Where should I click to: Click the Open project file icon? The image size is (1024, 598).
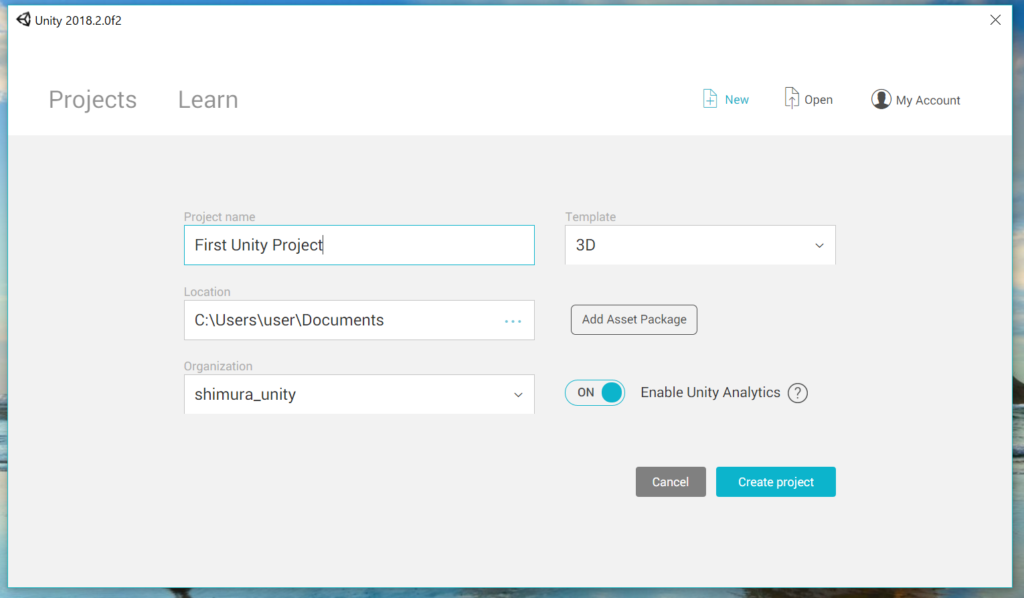coord(792,98)
